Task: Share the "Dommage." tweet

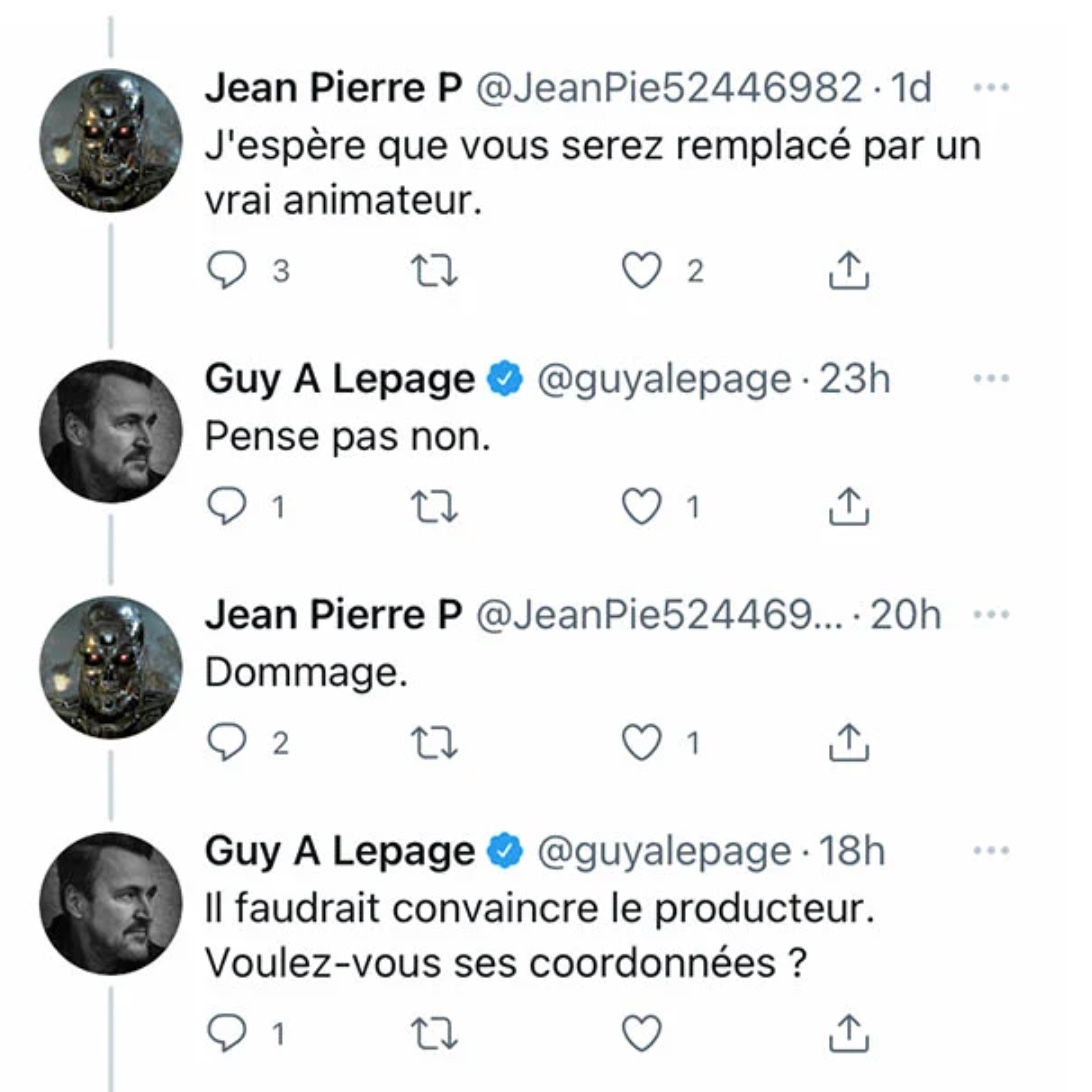Action: click(x=849, y=743)
